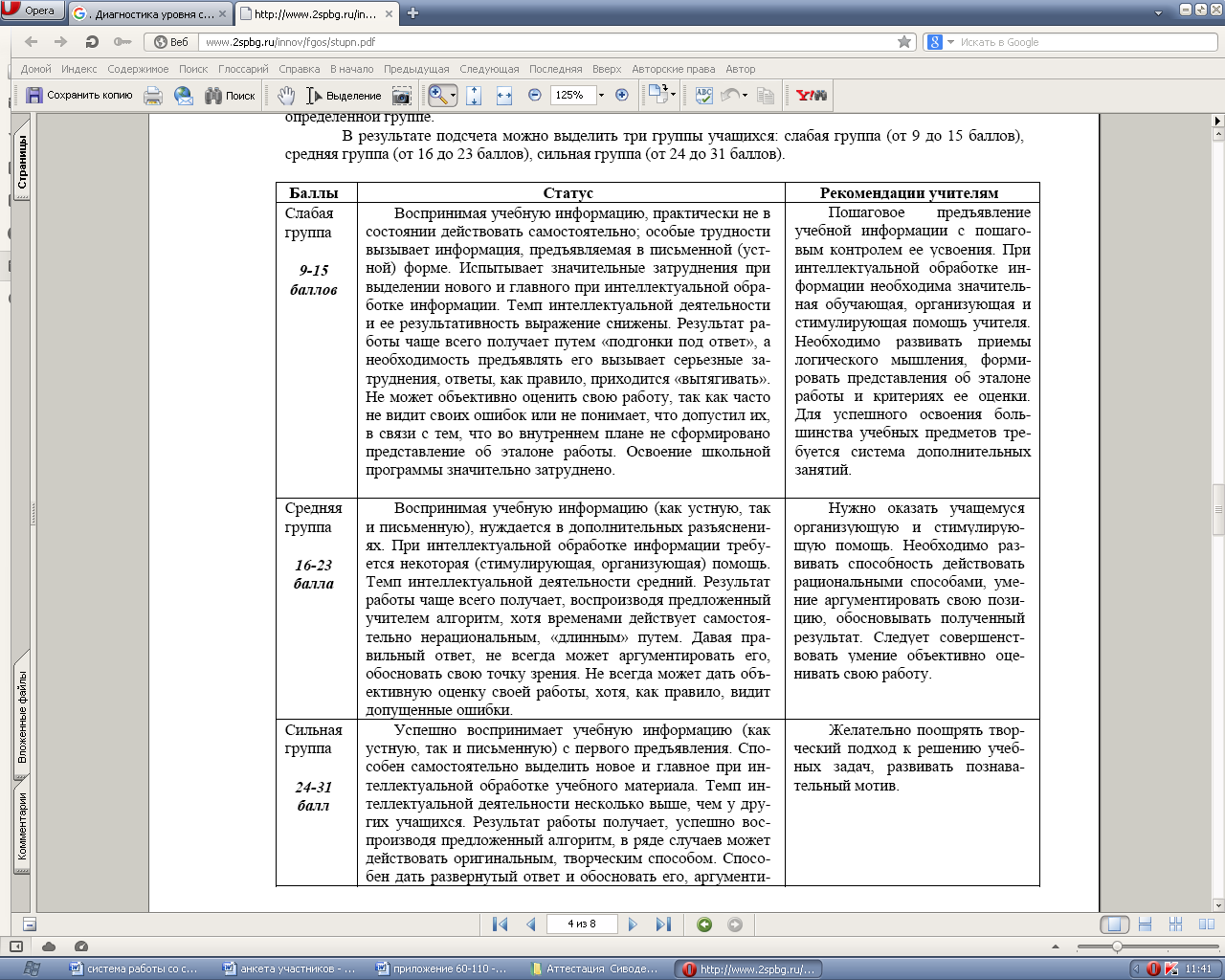1225x980 pixels.
Task: Click Следующая navigation link
Action: click(489, 69)
